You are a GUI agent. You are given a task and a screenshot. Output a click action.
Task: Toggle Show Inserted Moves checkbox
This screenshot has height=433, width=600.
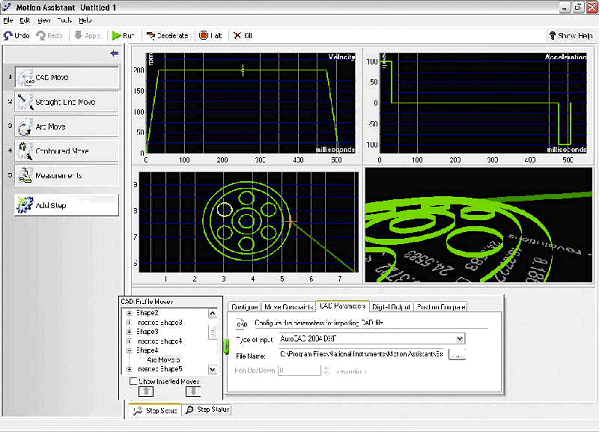(x=134, y=381)
